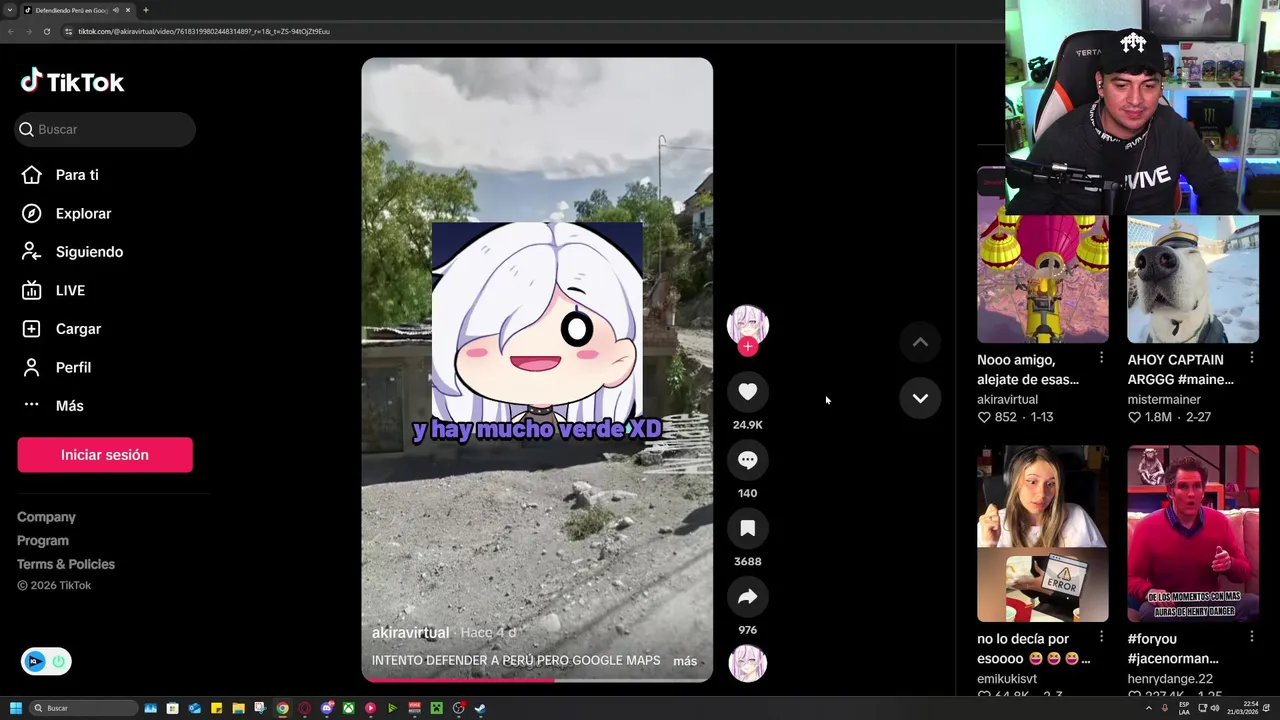Open emikuksvt author link
1280x720 pixels.
(x=1007, y=679)
